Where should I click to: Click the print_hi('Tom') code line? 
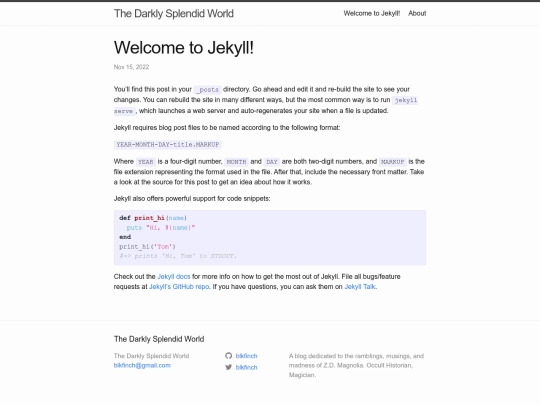coord(147,247)
